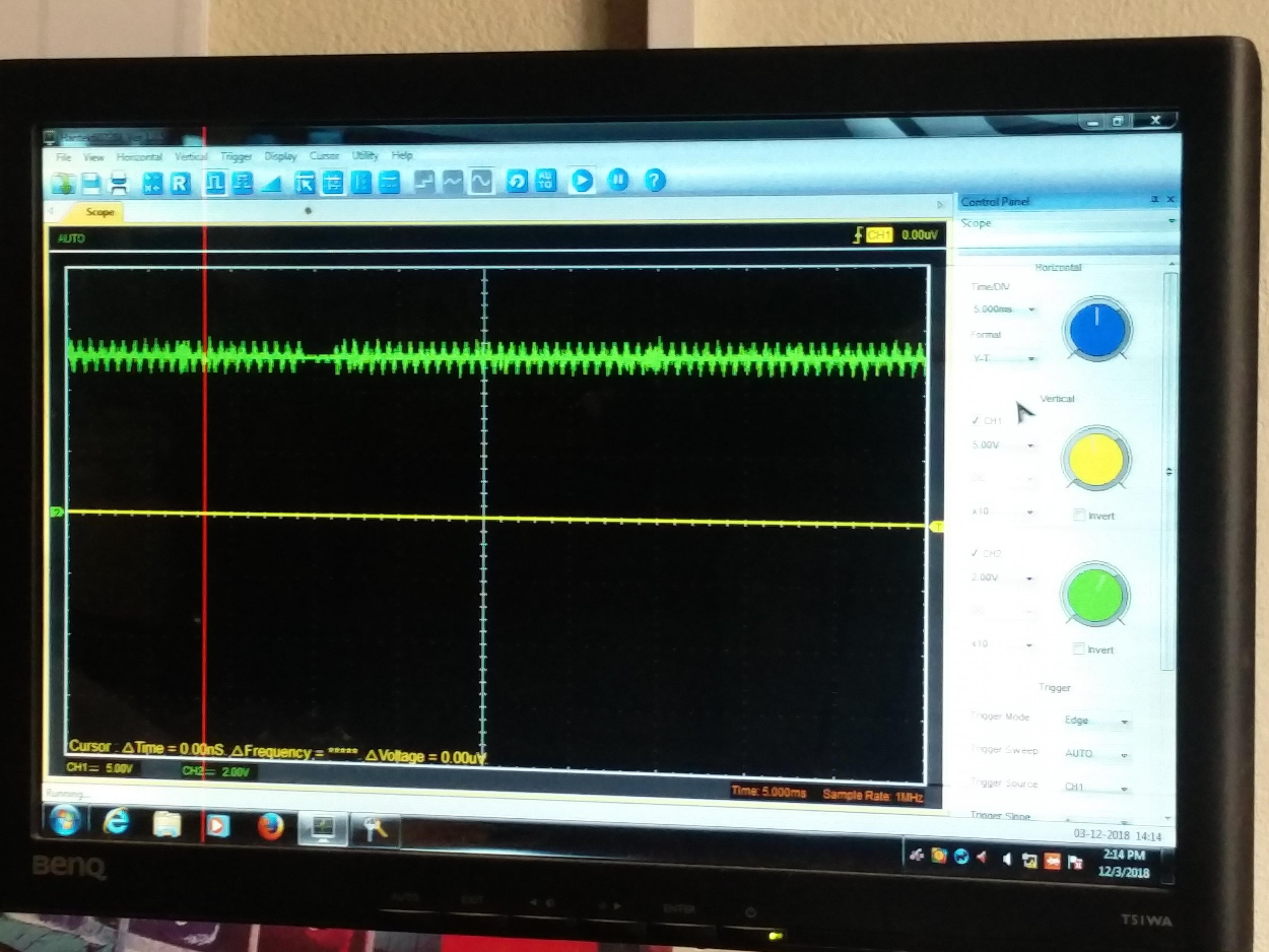This screenshot has width=1269, height=952.
Task: Enable Invert for CH2
Action: click(1078, 649)
